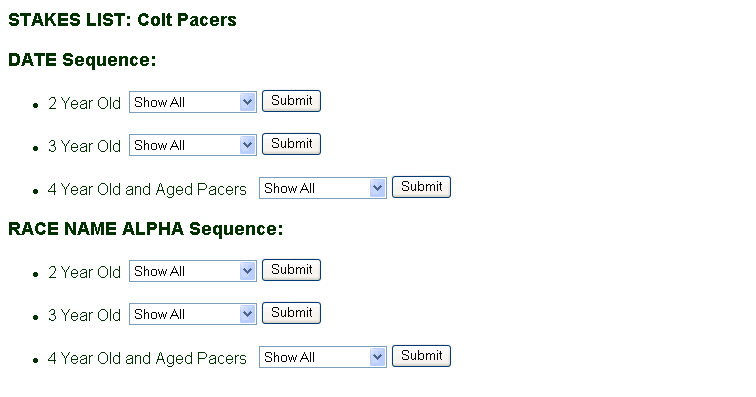The width and height of the screenshot is (756, 397).
Task: Open the 3 Year Old dropdown under DATE Sequence
Action: (x=192, y=145)
